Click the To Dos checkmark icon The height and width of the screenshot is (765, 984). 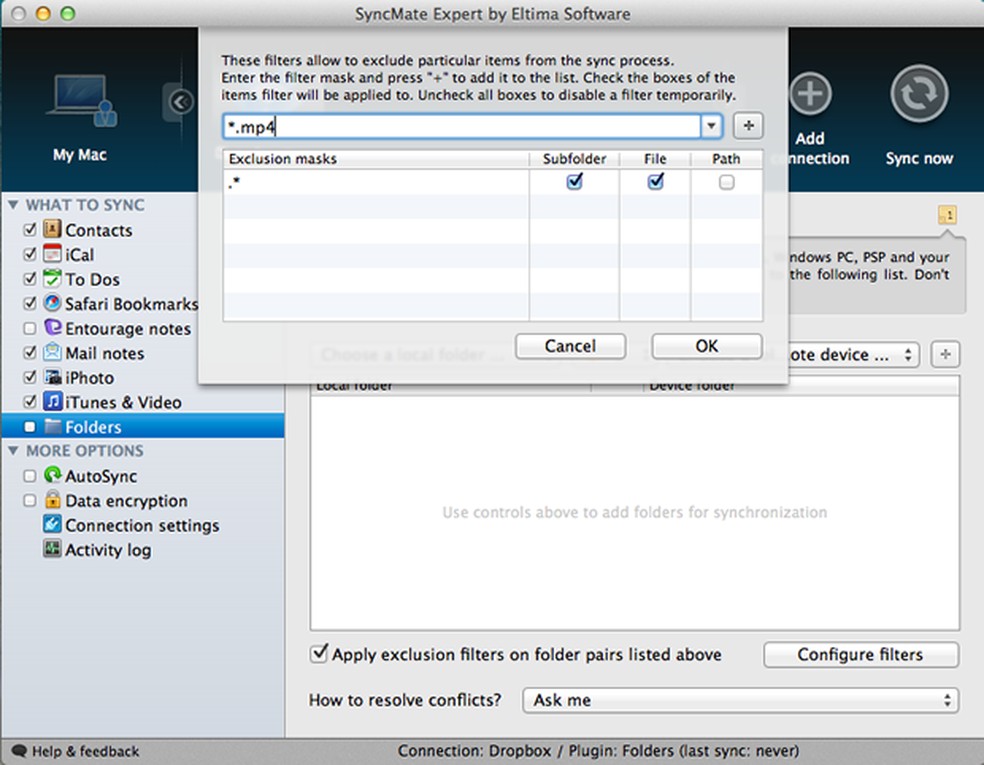tap(52, 278)
